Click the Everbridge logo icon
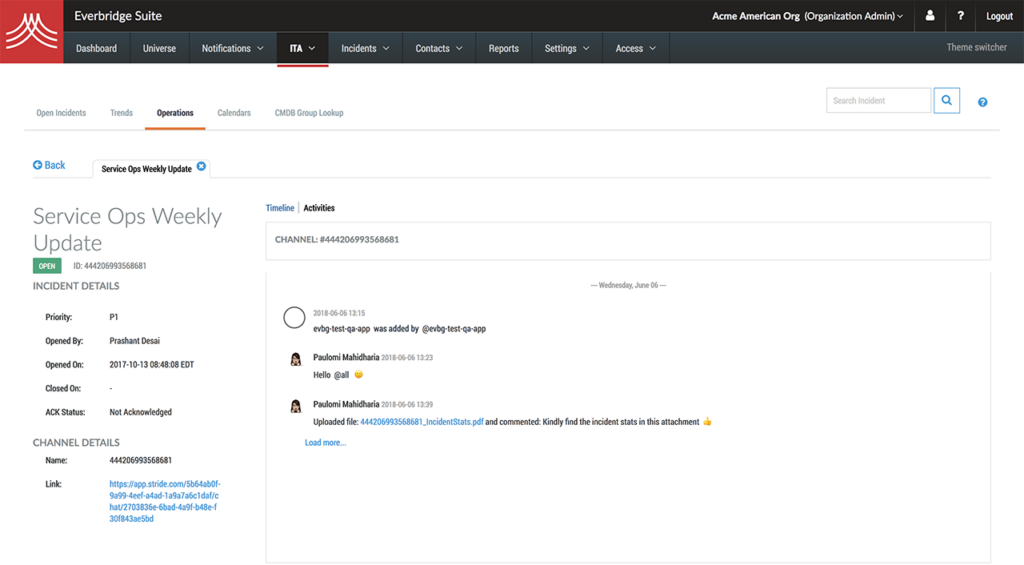 tap(31, 31)
